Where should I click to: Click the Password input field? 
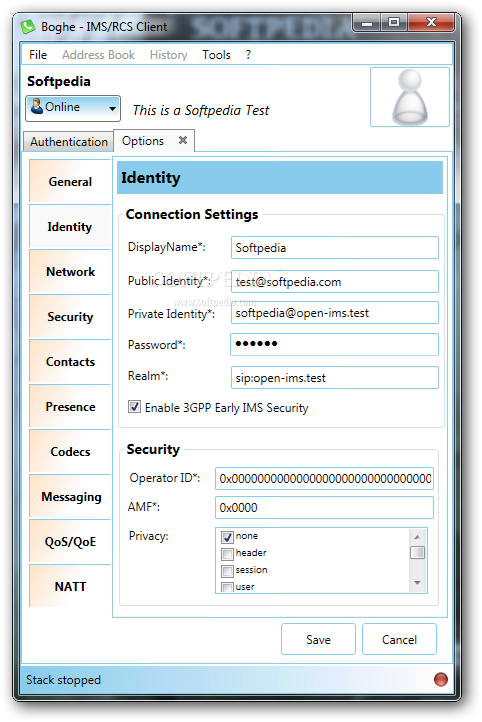tap(335, 344)
